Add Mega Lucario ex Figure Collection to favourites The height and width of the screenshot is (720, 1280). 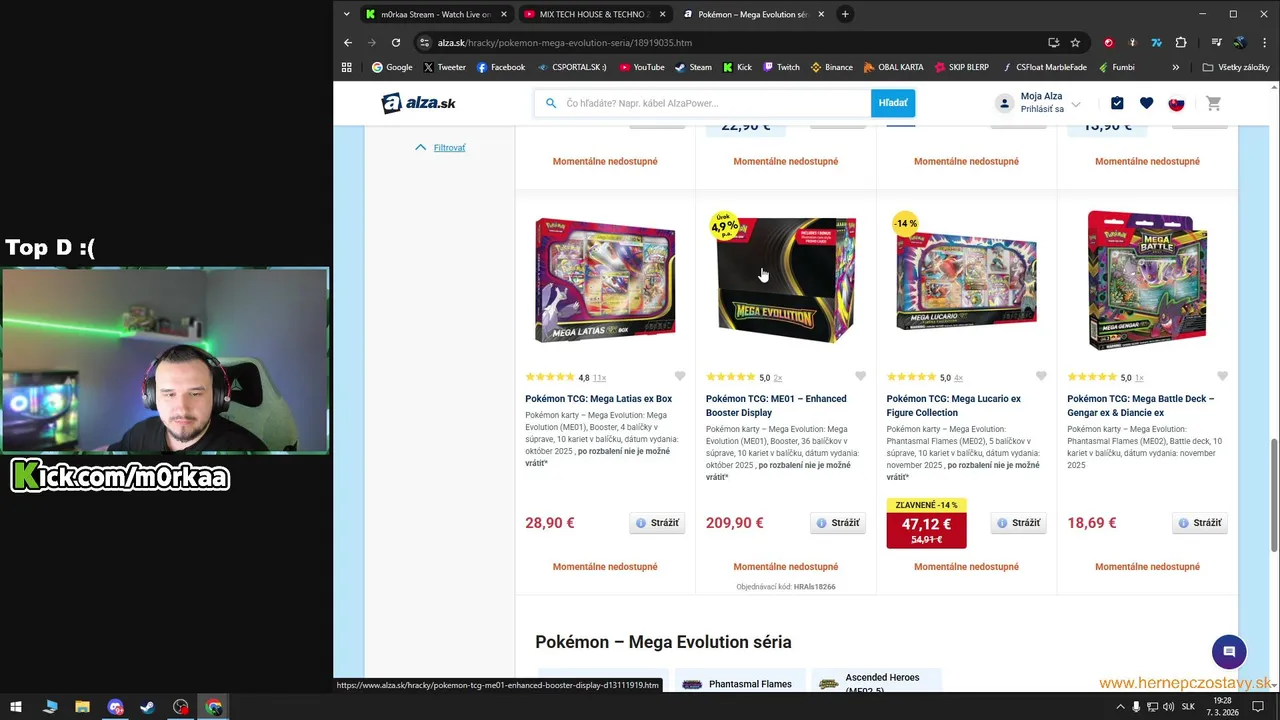1041,376
